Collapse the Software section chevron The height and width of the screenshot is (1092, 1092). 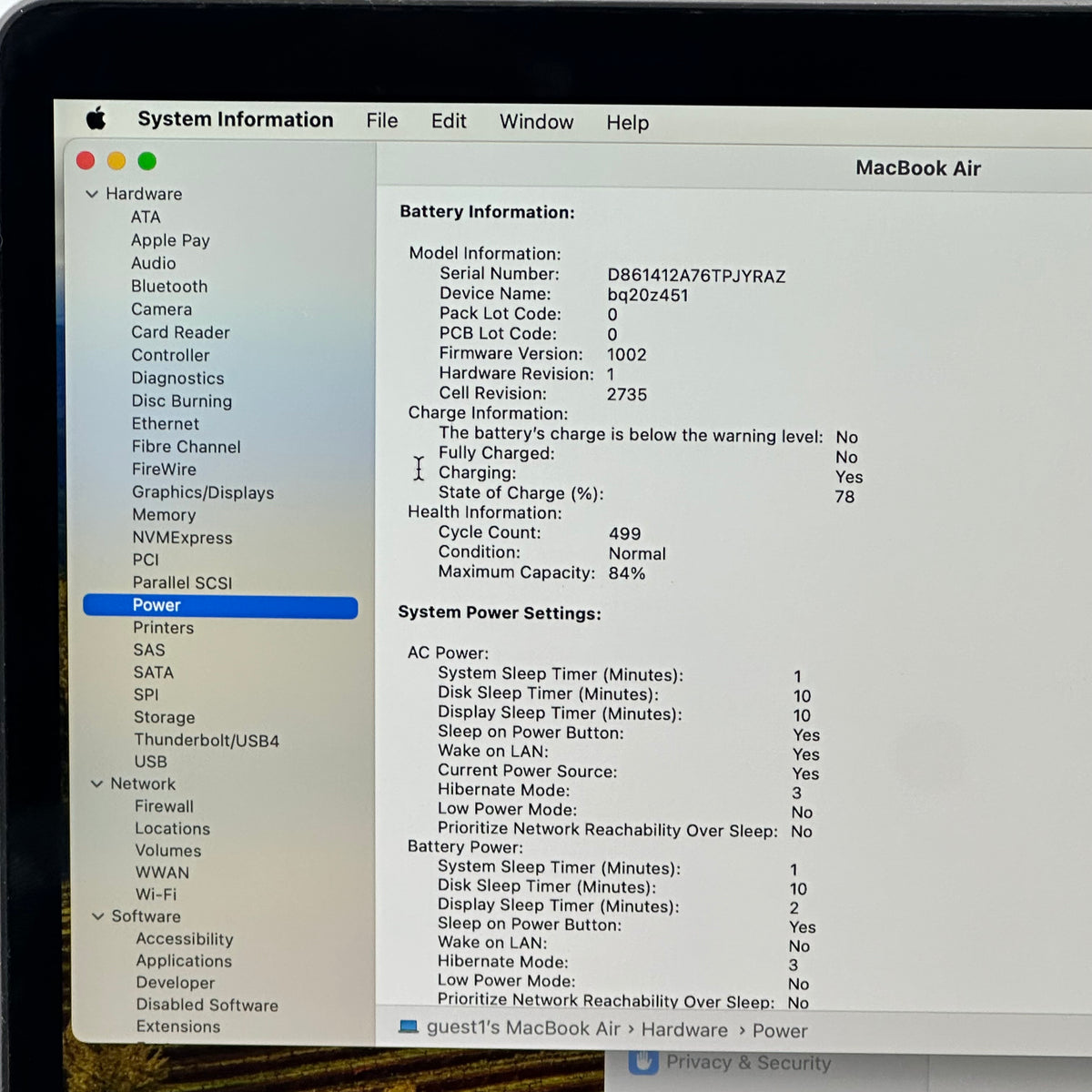click(98, 916)
